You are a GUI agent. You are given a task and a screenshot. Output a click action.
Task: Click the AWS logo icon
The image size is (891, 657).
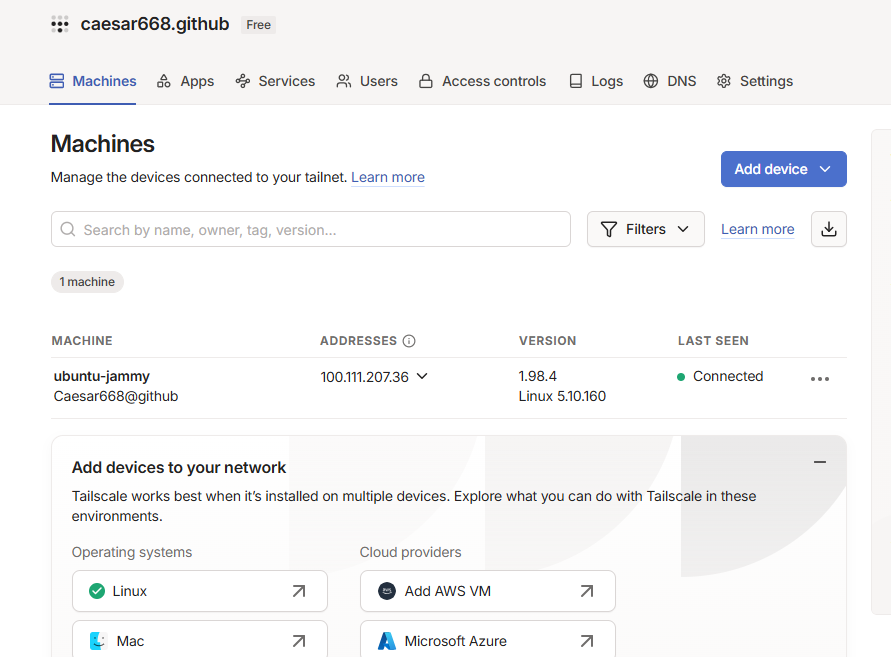[387, 591]
